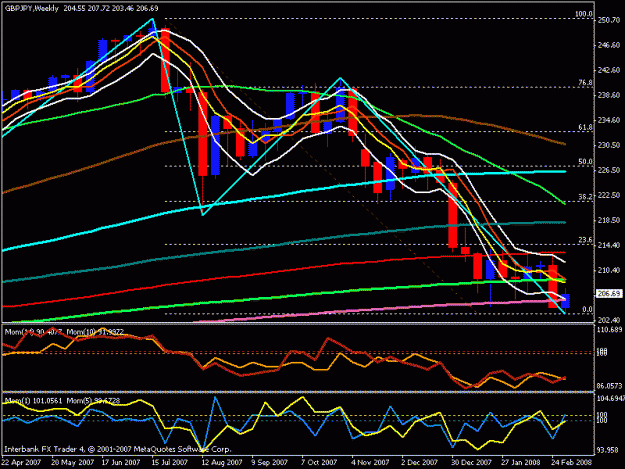This screenshot has width=625, height=469.
Task: Click the 15 Jul 2007 date label
Action: coord(169,462)
